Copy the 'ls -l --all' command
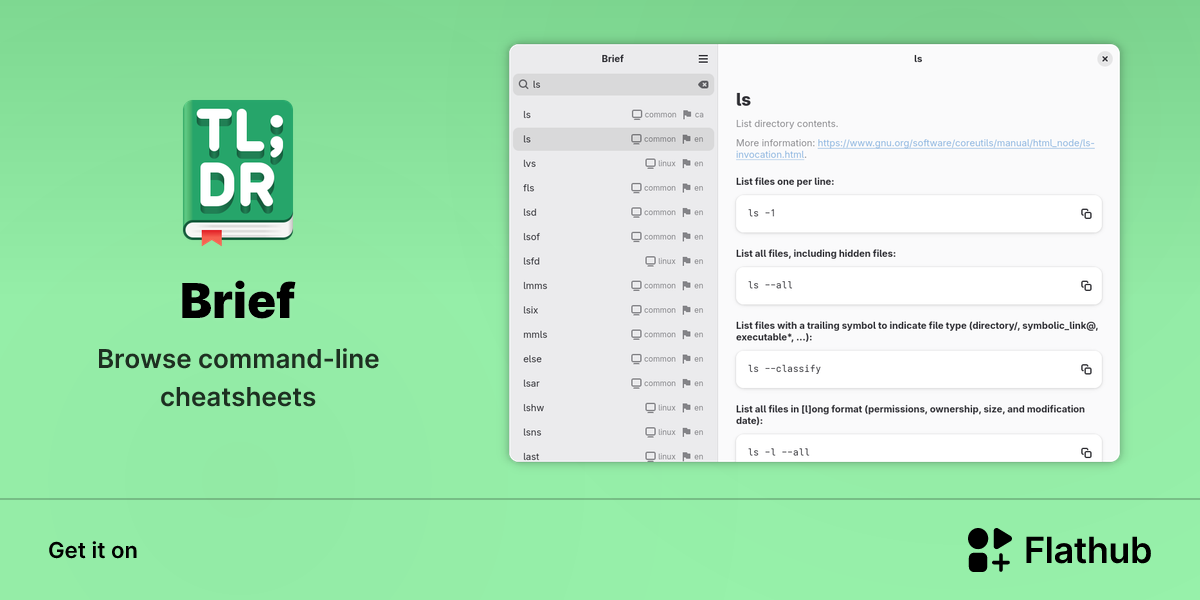 tap(1086, 453)
